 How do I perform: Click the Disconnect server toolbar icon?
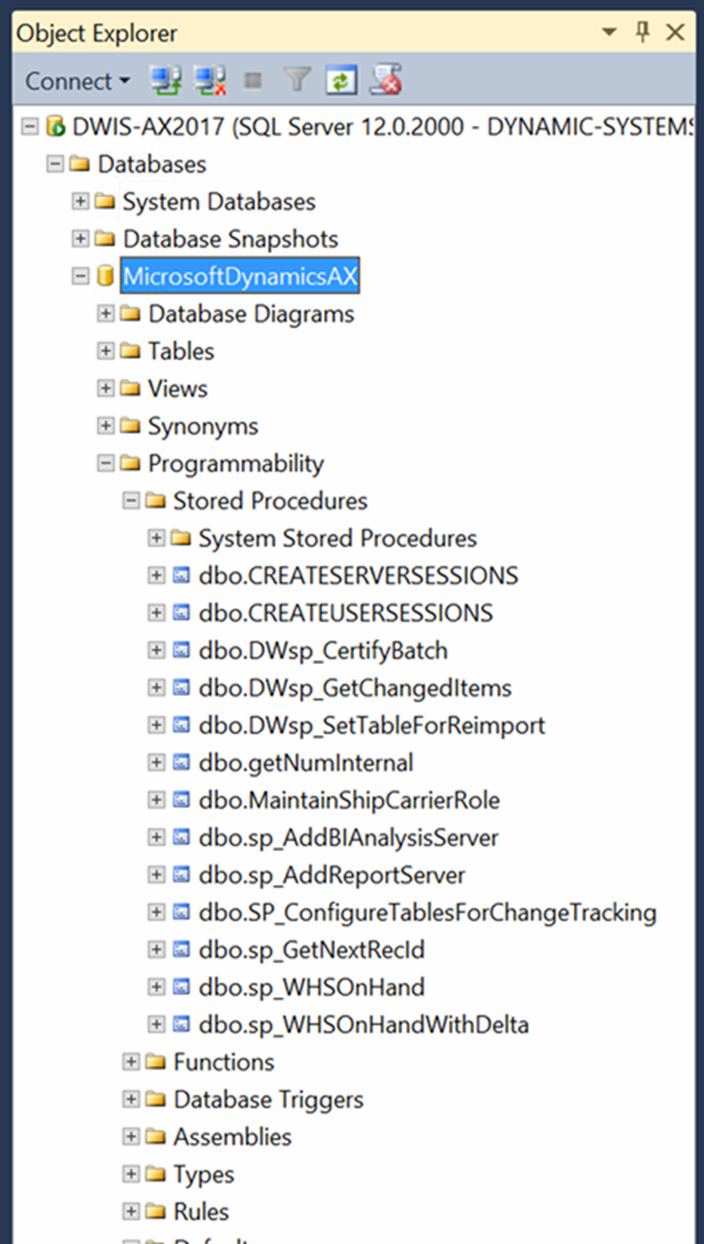click(208, 80)
